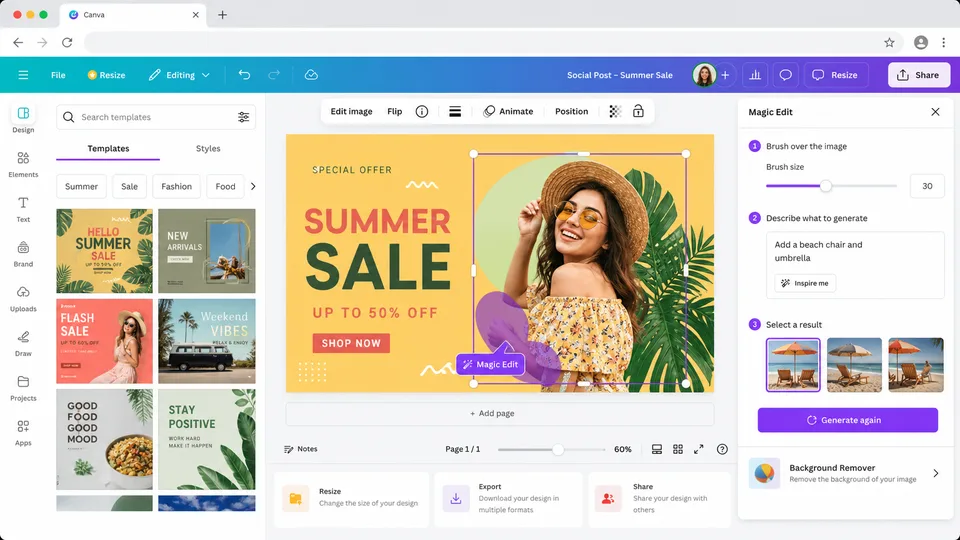Expand more template category chips arrow
Image resolution: width=960 pixels, height=540 pixels.
pos(253,186)
